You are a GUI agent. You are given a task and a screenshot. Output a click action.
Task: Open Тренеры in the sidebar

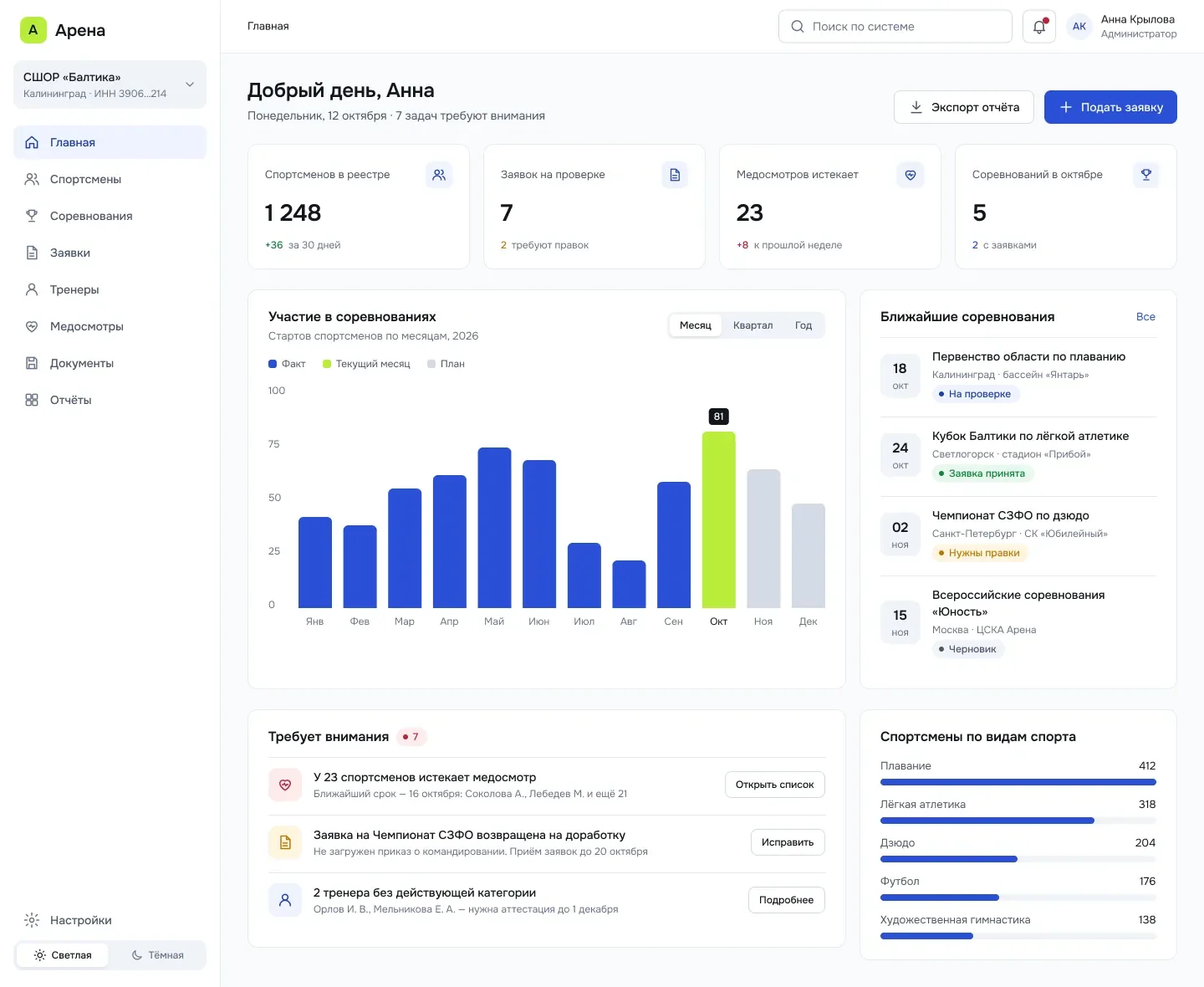coord(110,289)
